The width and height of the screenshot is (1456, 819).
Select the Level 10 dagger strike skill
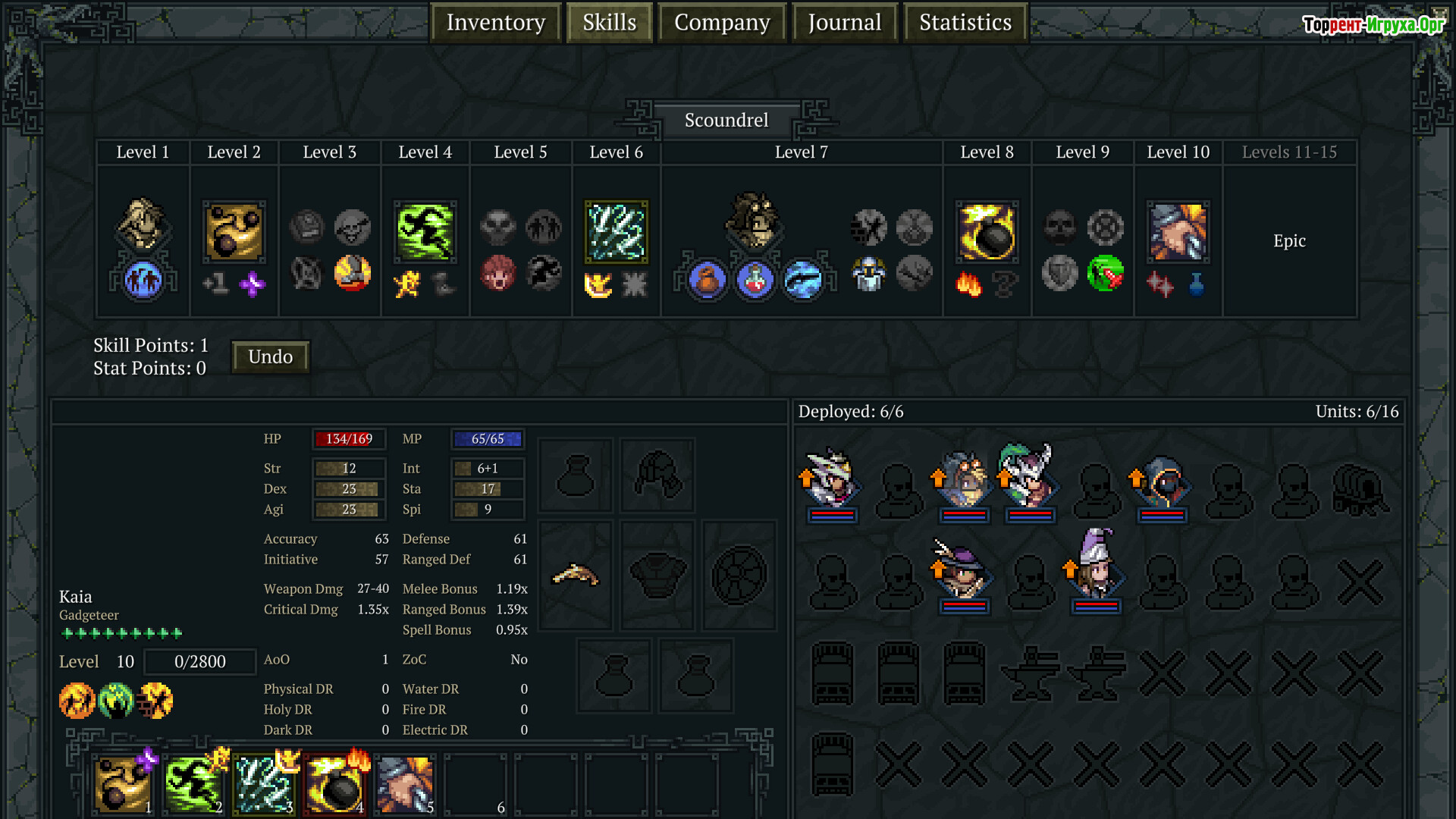1178,232
